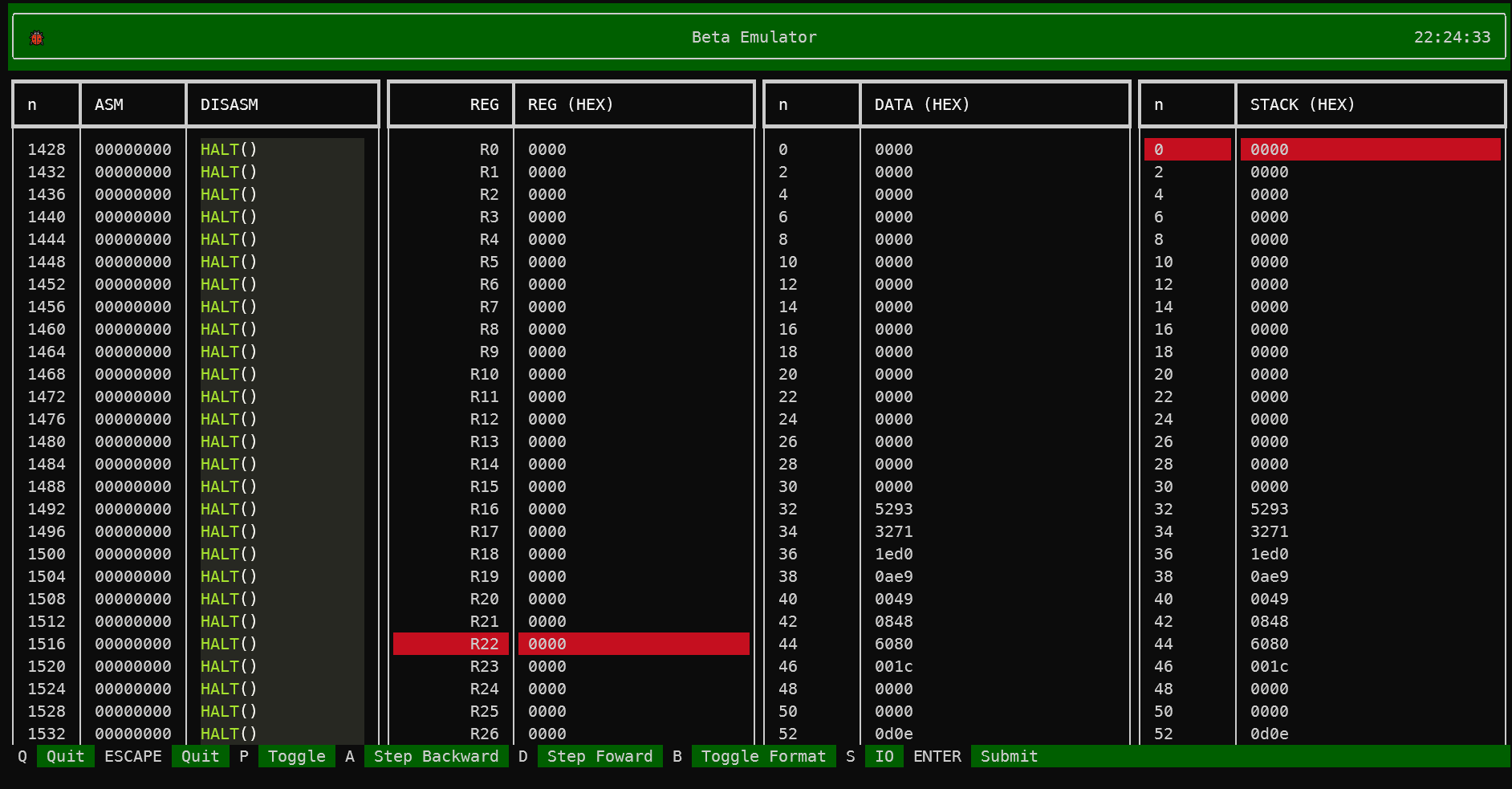Click the Step Foward footer button

click(600, 756)
